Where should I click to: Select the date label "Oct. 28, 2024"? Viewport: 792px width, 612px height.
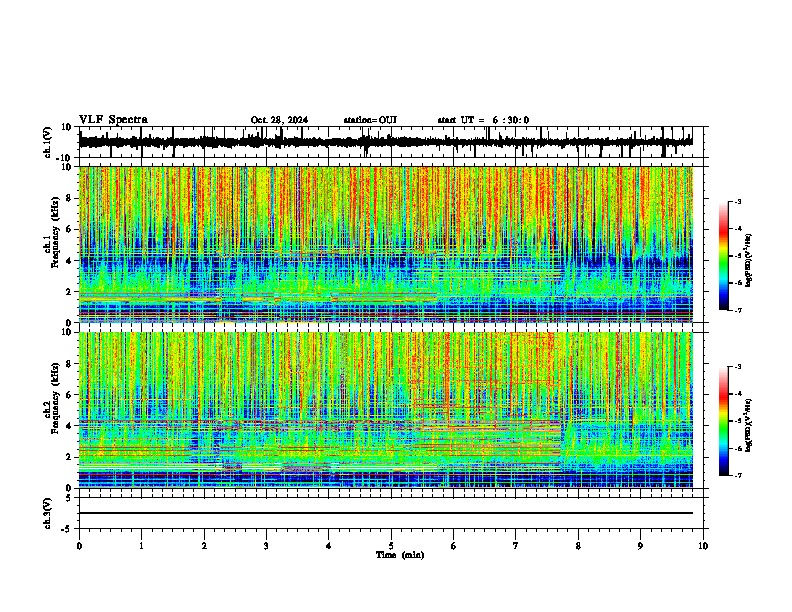coord(279,120)
